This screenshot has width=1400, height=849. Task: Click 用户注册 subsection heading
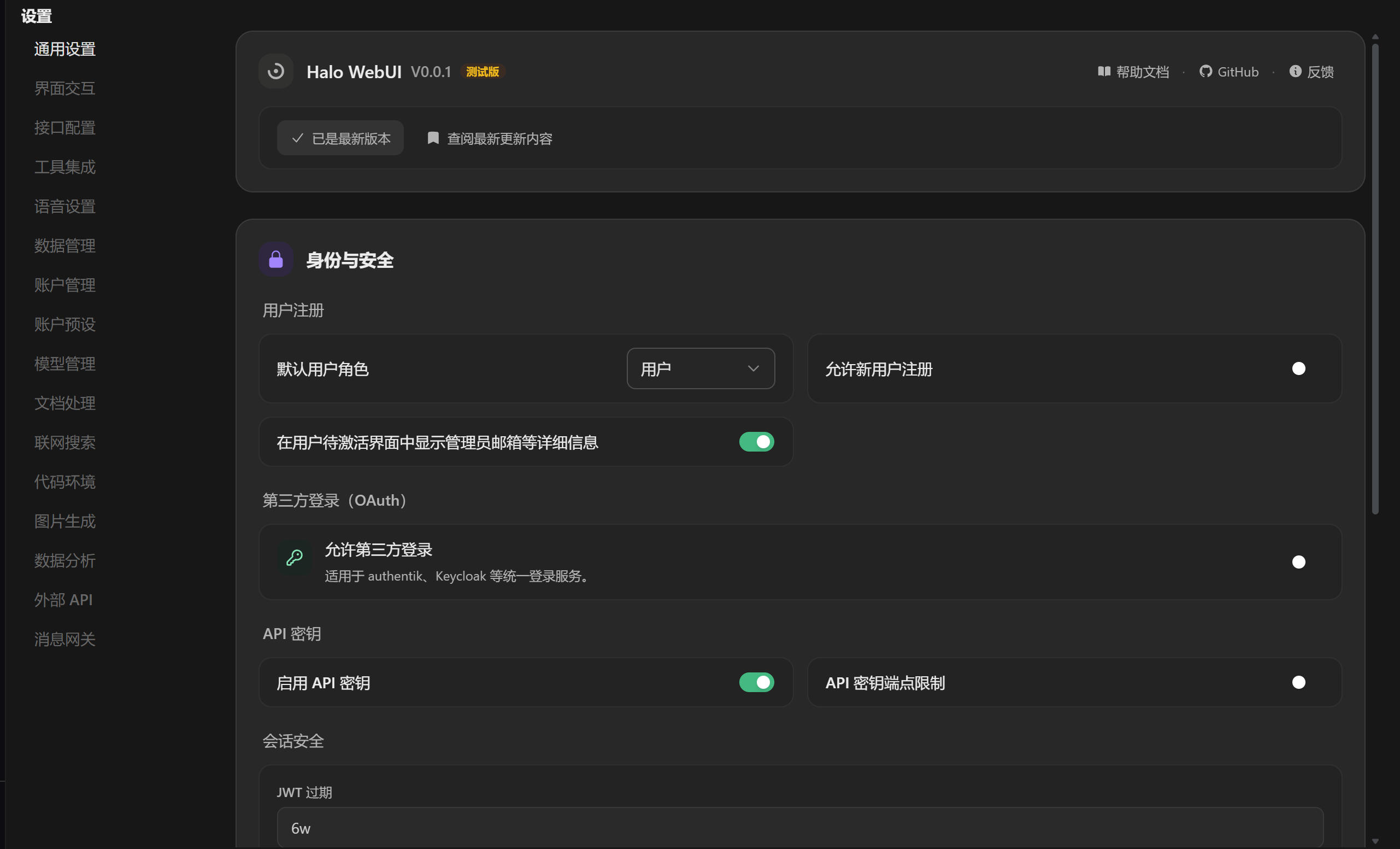293,311
